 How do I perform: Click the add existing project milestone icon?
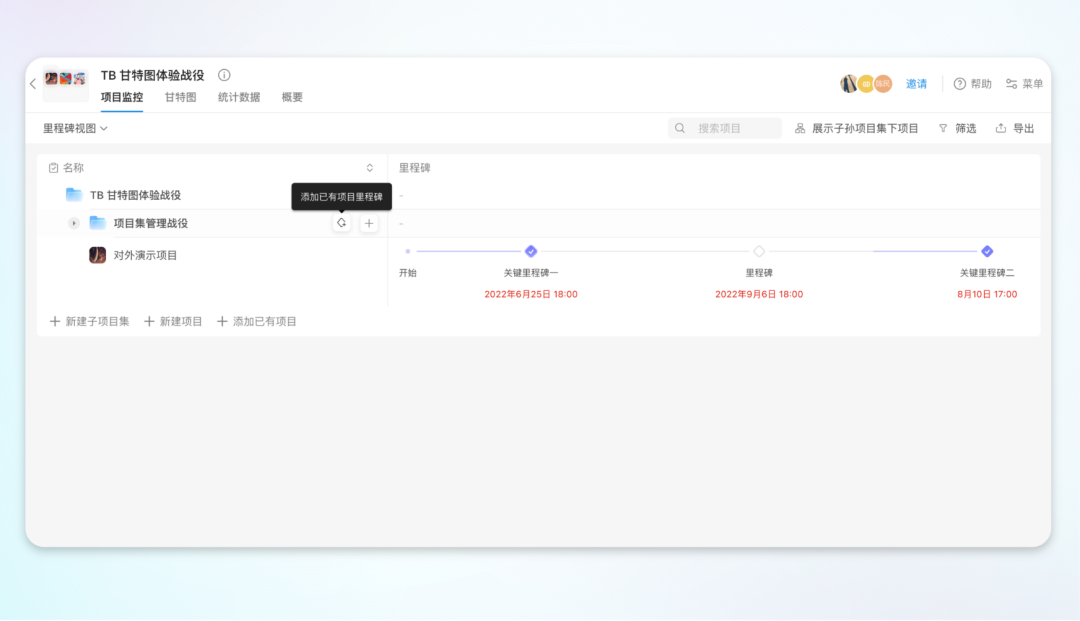[342, 223]
